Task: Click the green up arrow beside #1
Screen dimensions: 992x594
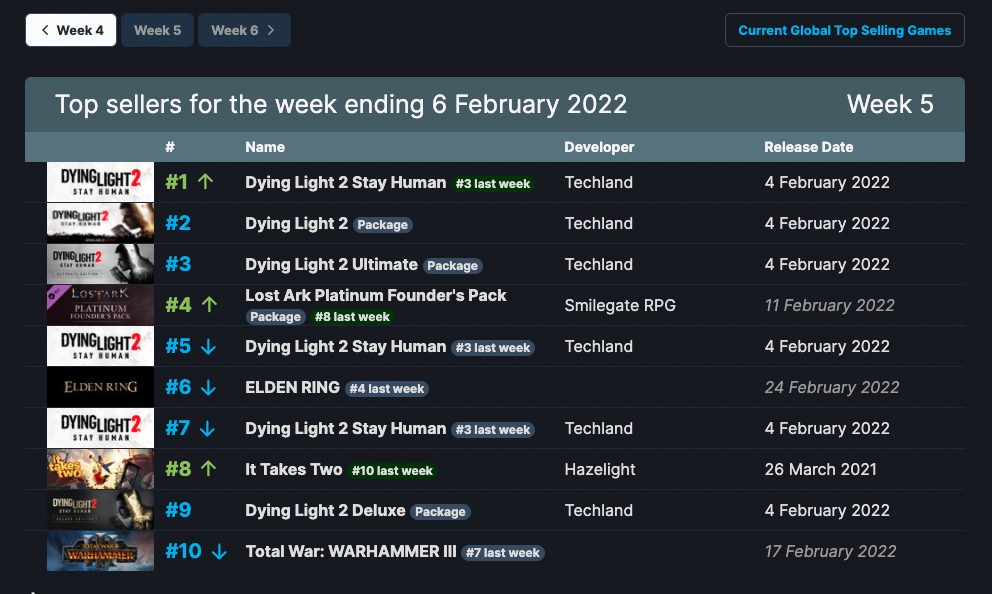Action: [205, 182]
